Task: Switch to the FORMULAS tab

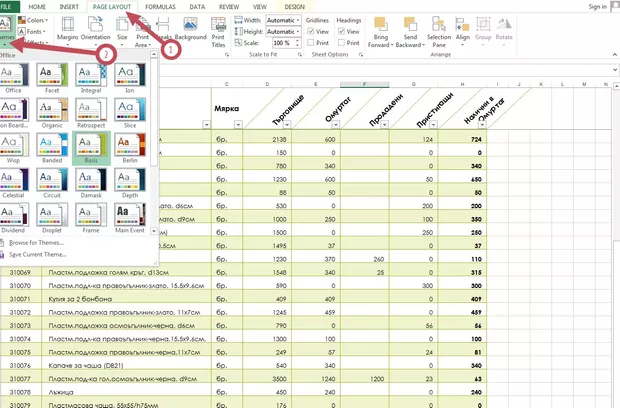Action: coord(159,6)
